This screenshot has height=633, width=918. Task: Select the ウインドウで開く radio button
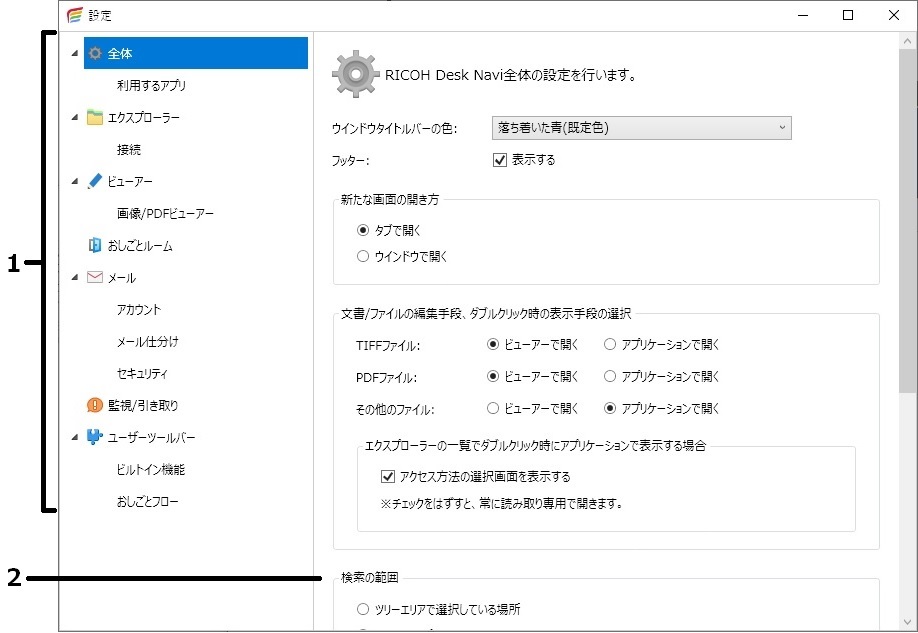tap(361, 254)
